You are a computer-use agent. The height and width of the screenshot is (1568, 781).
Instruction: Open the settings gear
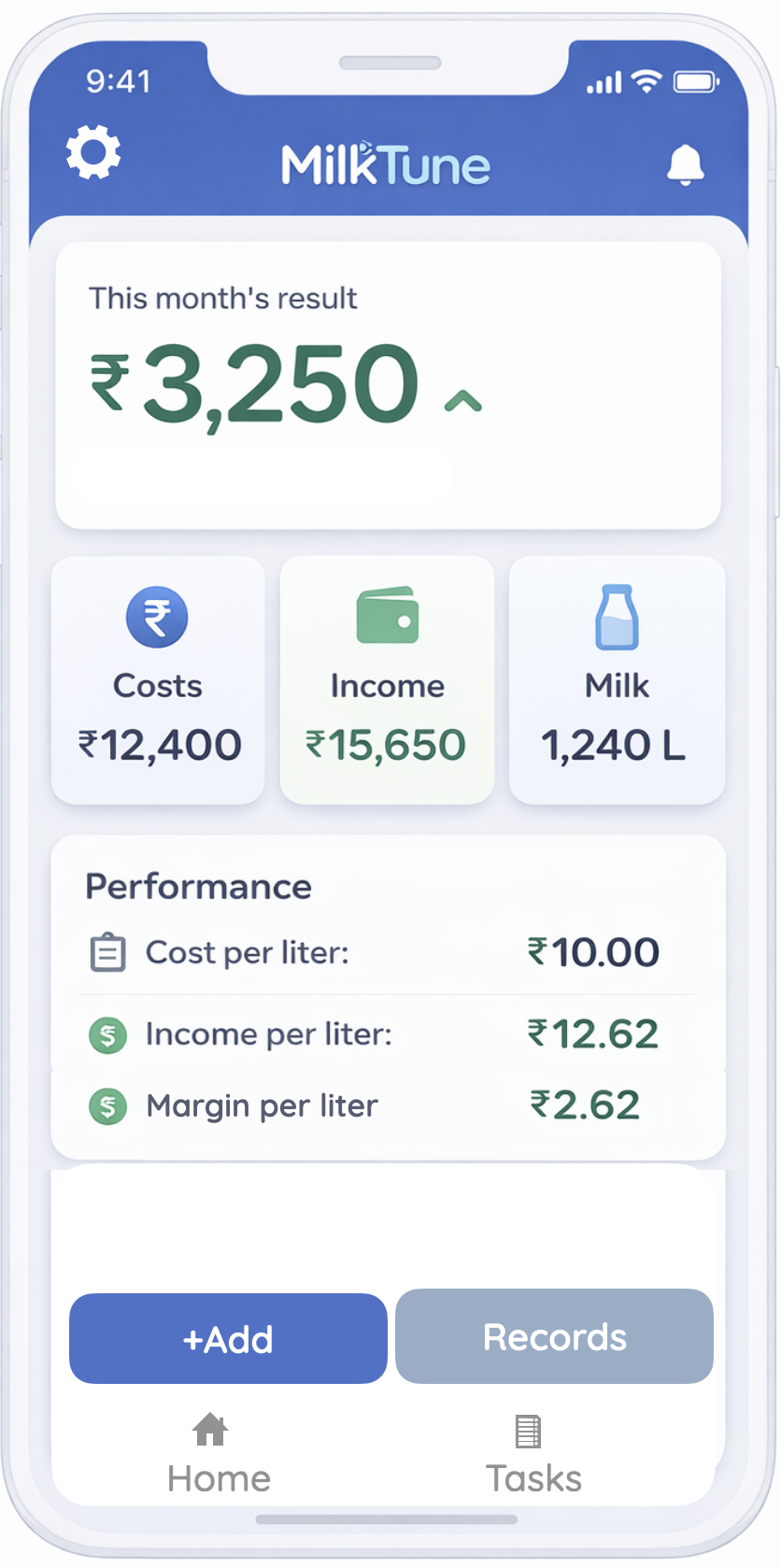92,151
